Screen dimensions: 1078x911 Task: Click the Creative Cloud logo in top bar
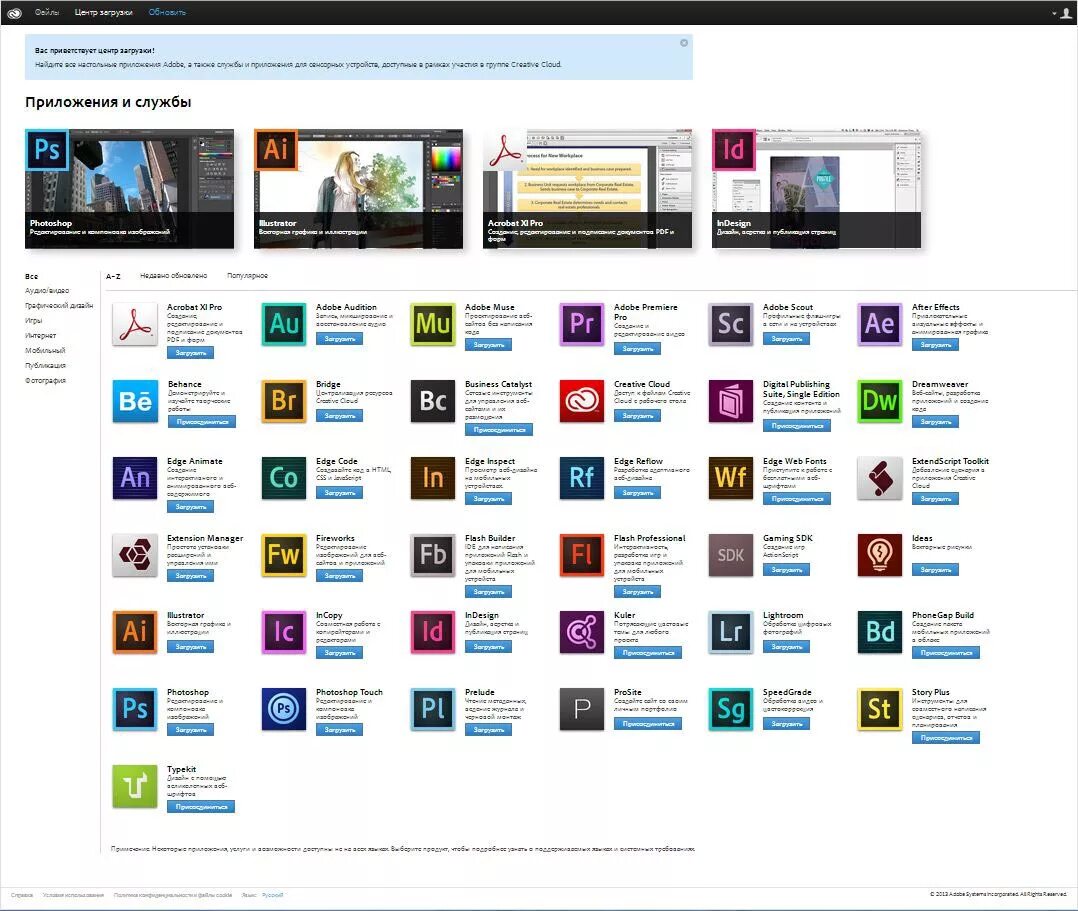click(14, 12)
